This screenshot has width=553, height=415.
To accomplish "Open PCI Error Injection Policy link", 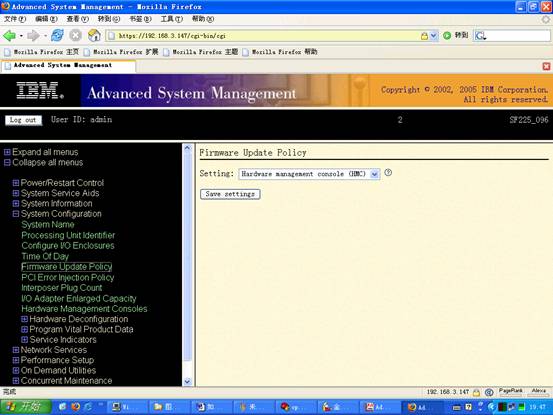I will tap(68, 277).
